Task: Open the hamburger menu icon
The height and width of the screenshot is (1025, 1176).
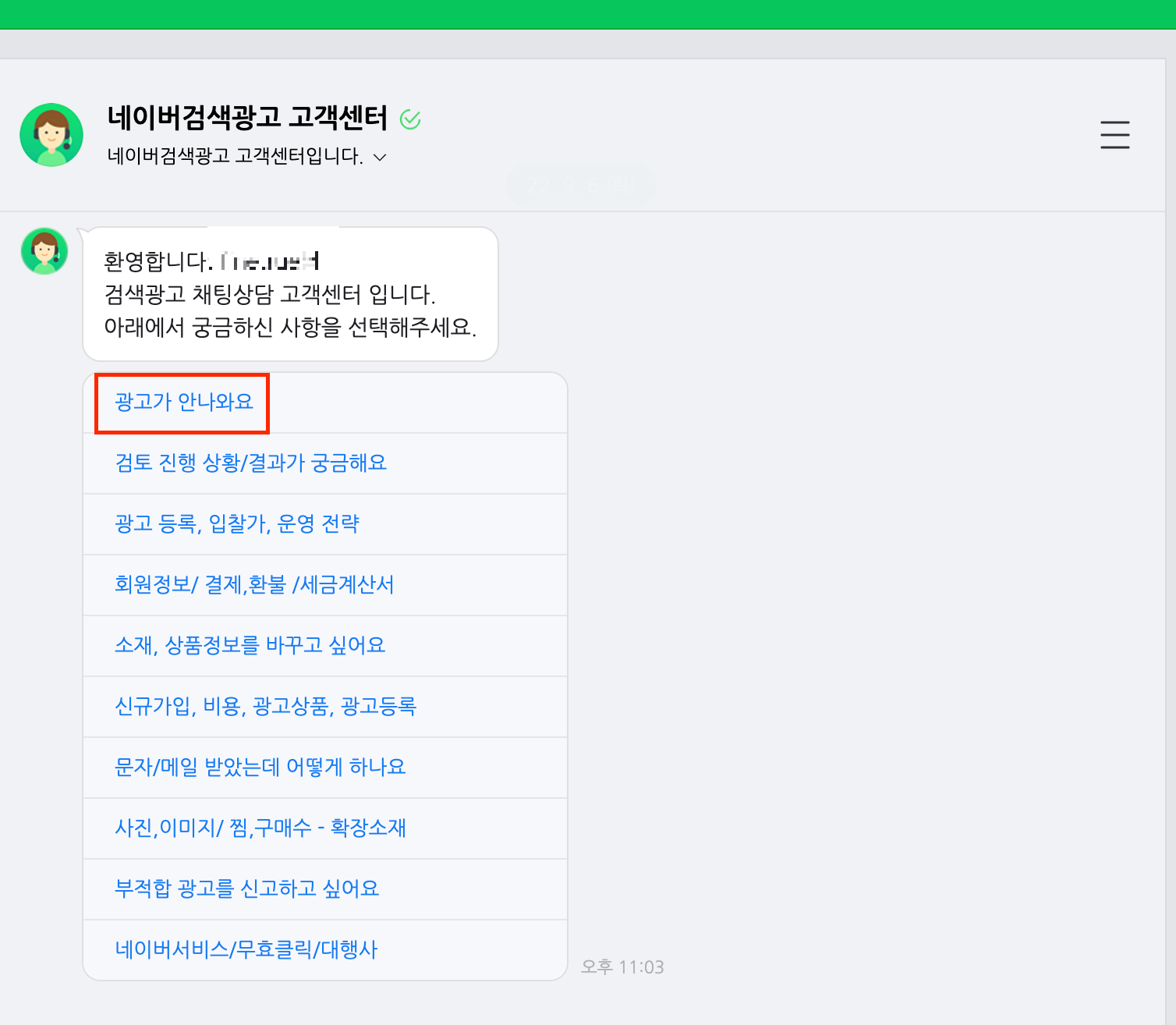Action: [1114, 134]
